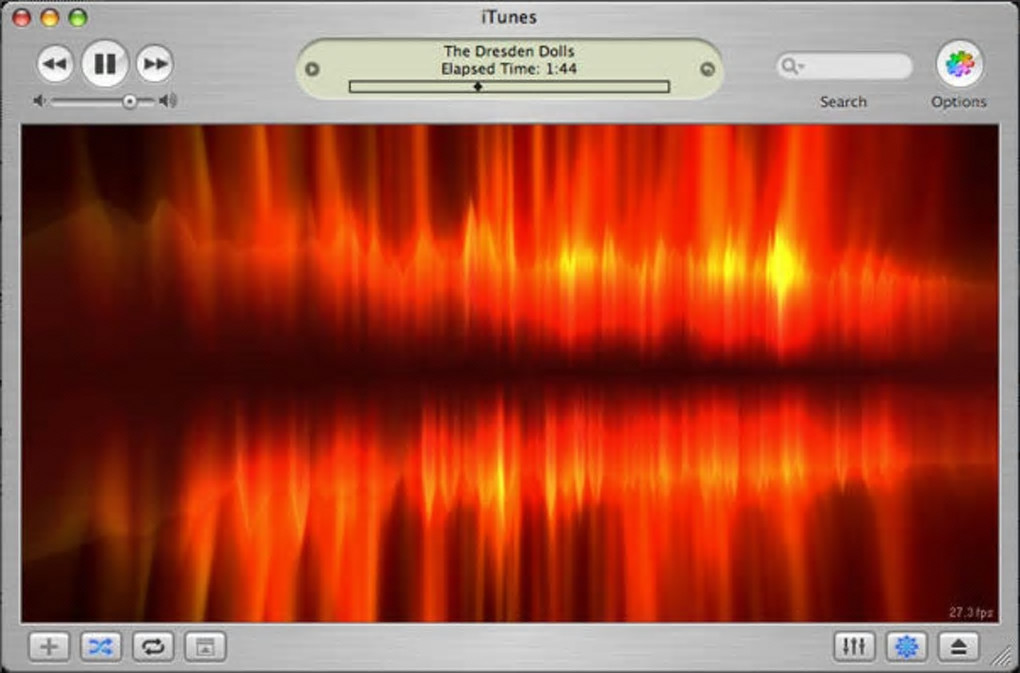Click the iTunes window title
Viewport: 1020px width, 673px height.
click(x=509, y=18)
